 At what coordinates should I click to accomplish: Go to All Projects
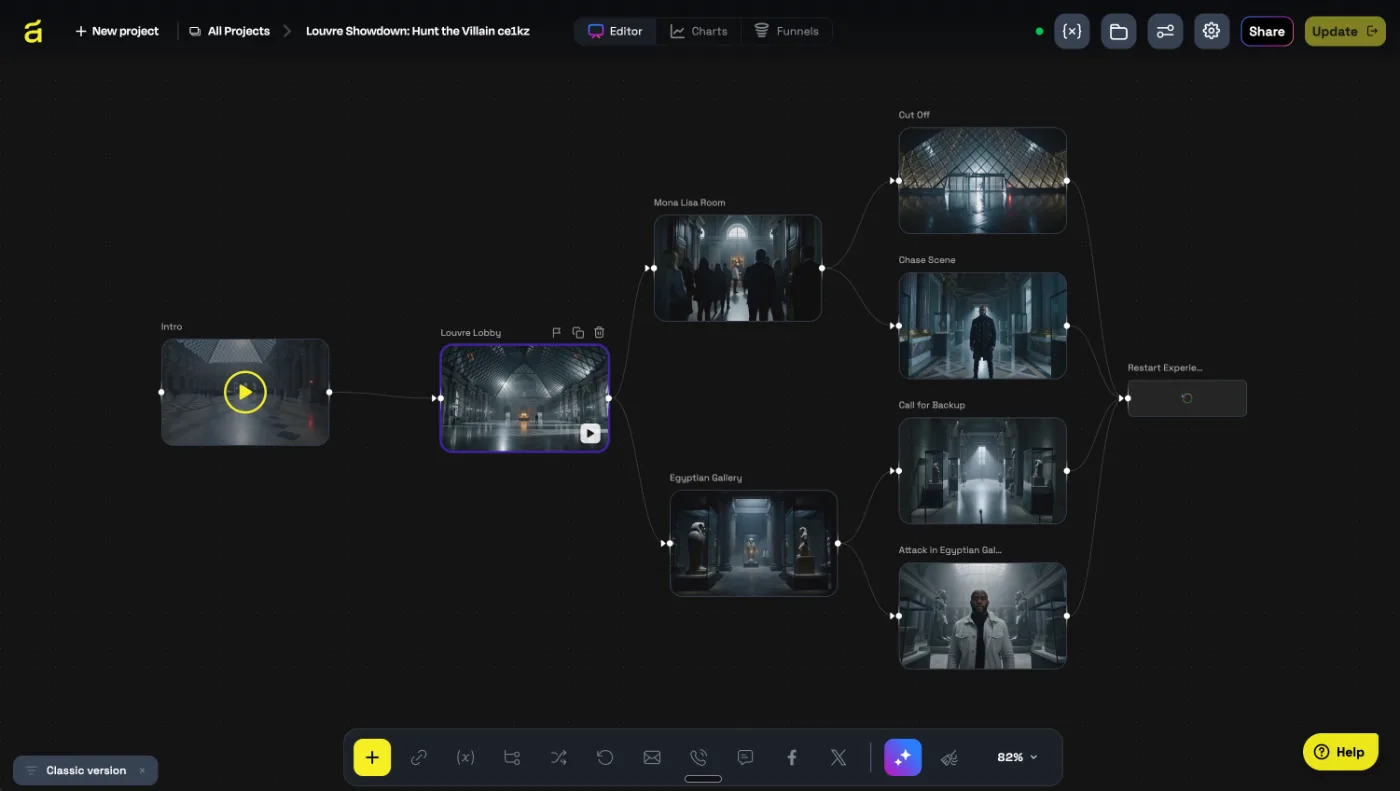tap(229, 31)
